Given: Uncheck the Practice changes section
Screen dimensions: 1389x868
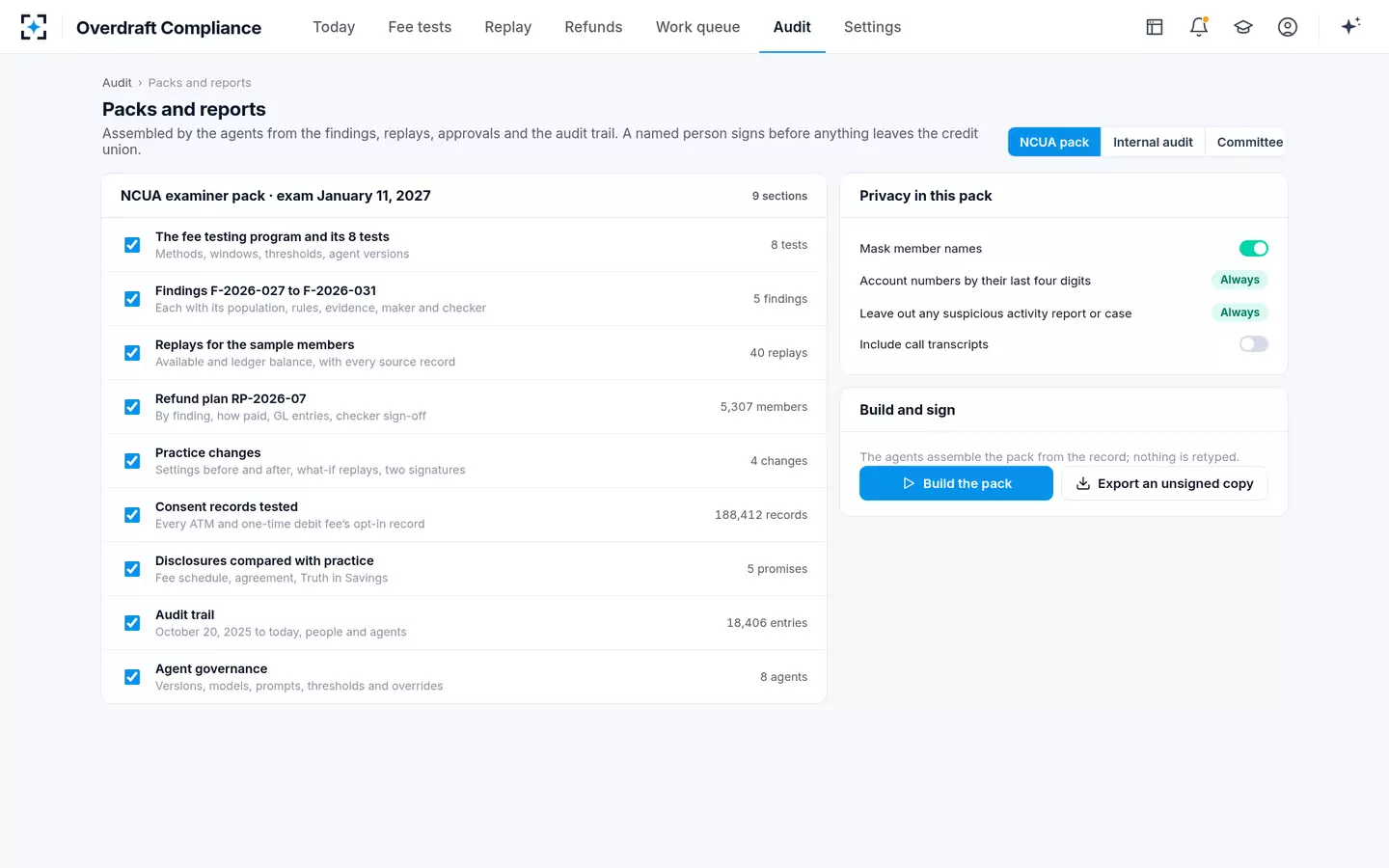Looking at the screenshot, I should point(132,461).
